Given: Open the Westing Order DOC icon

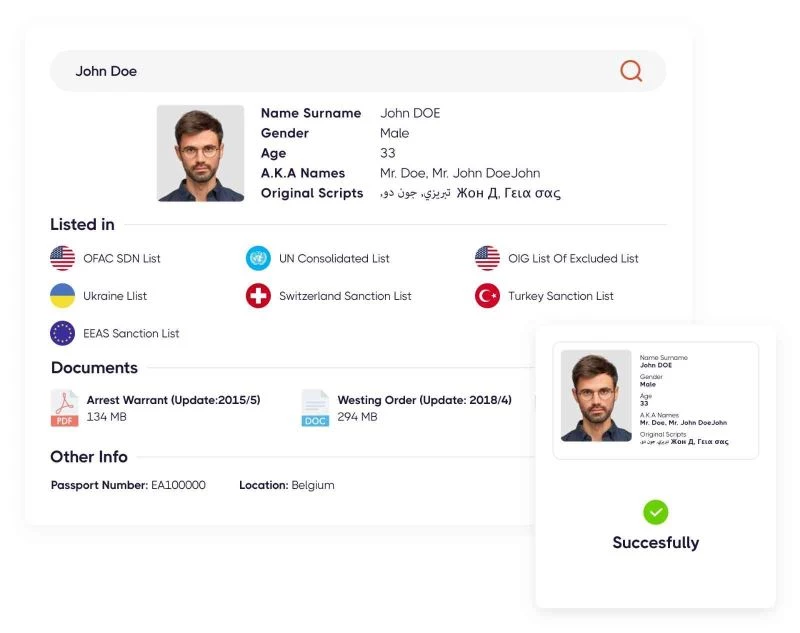Looking at the screenshot, I should click(x=315, y=408).
